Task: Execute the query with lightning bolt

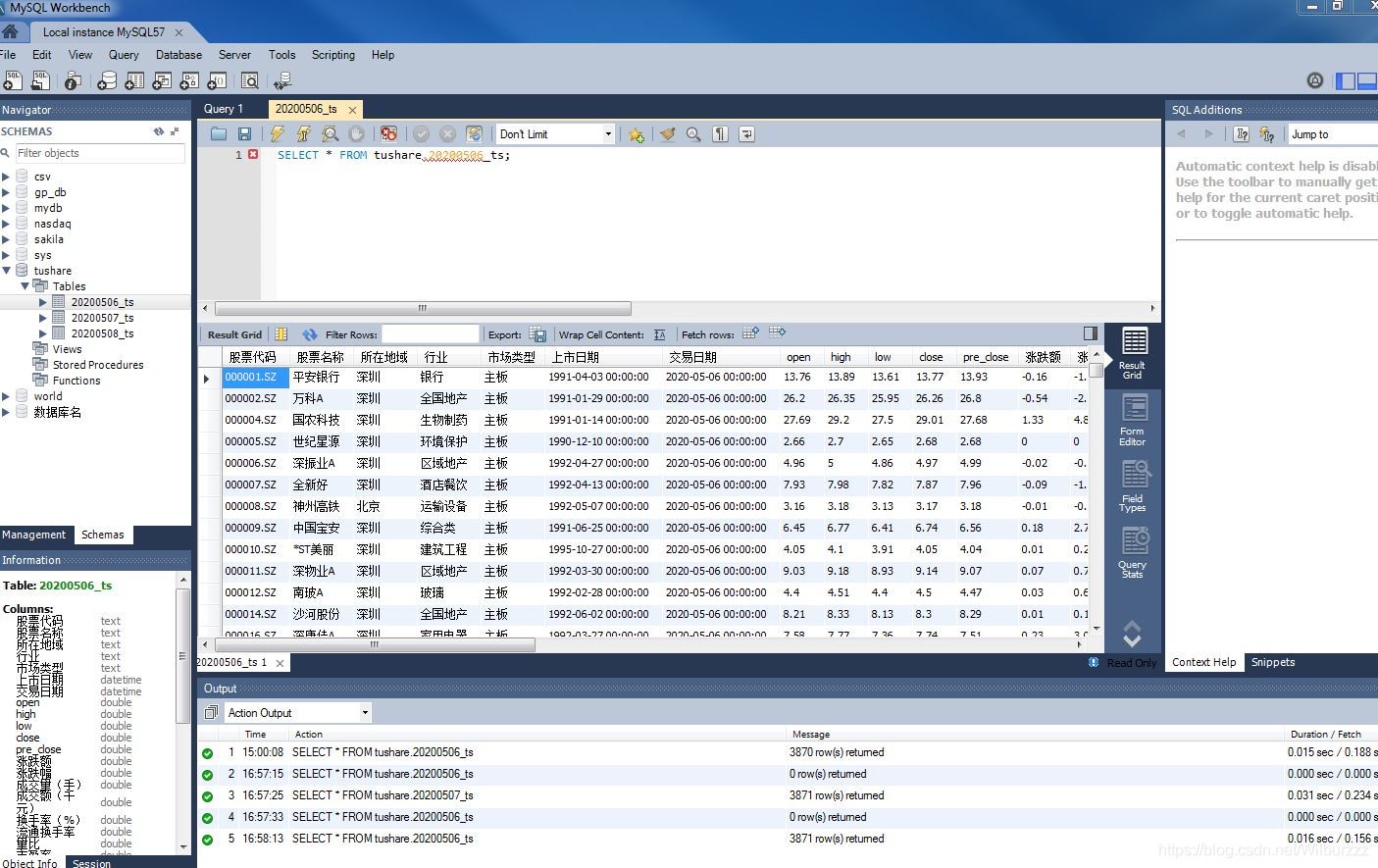Action: (278, 133)
